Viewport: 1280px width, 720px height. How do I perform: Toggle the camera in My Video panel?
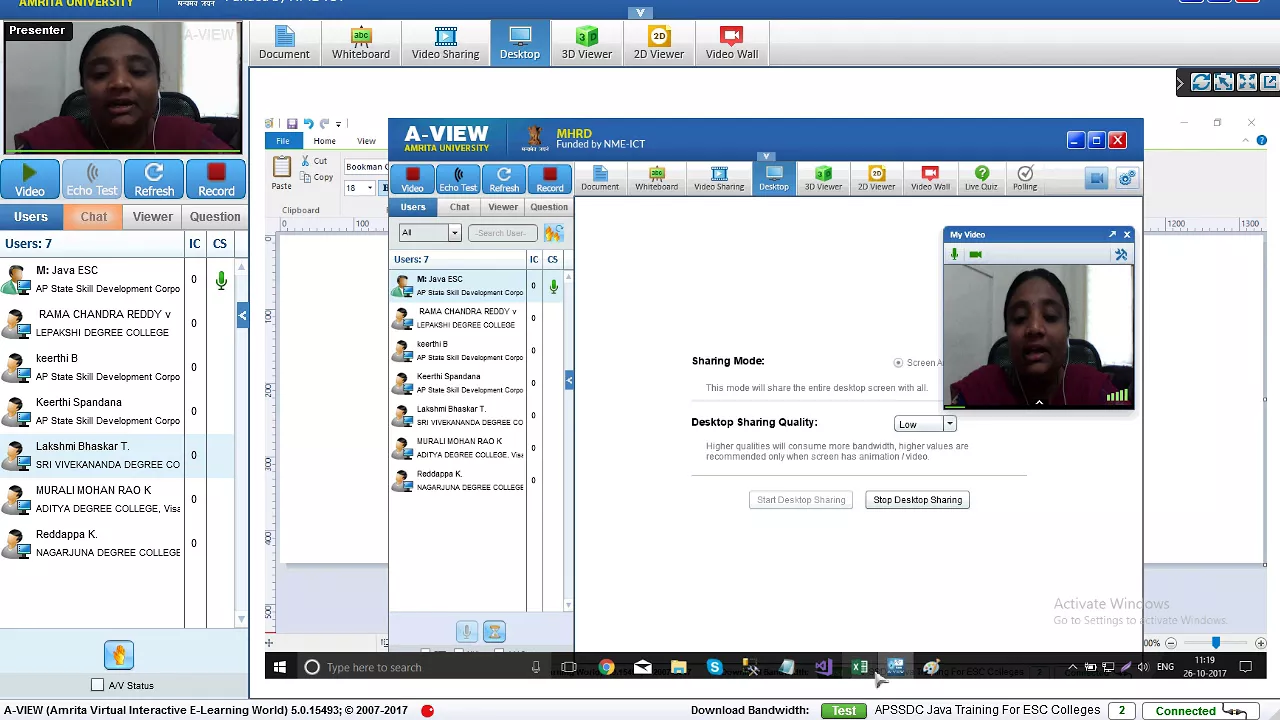tap(975, 255)
